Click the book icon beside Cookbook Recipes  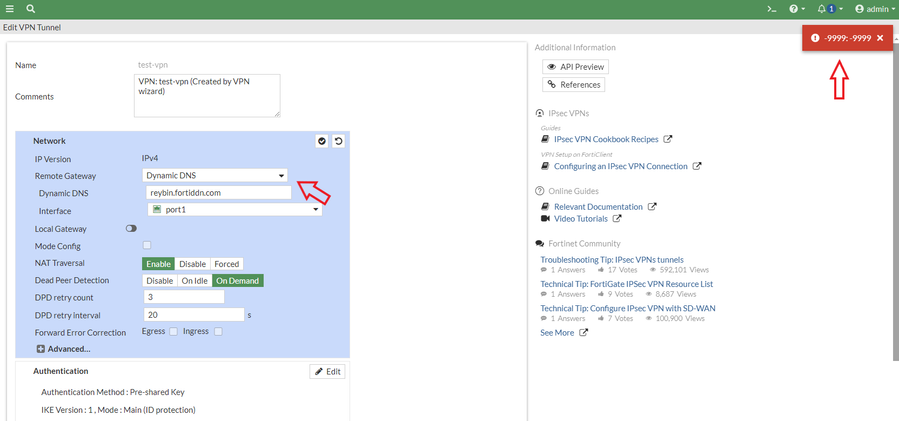[x=545, y=139]
